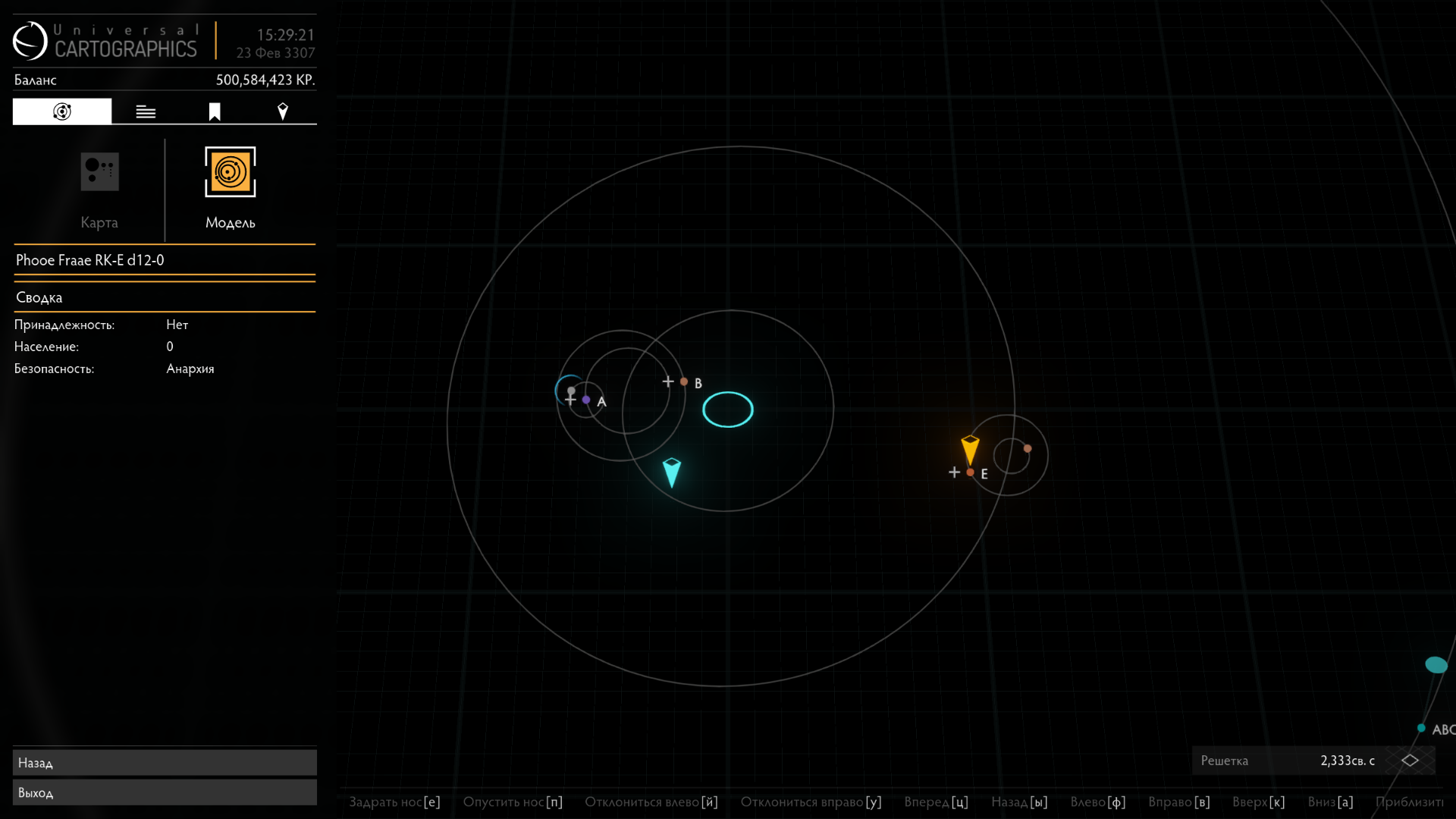Select body E in the orrery
The height and width of the screenshot is (819, 1456).
tap(971, 472)
